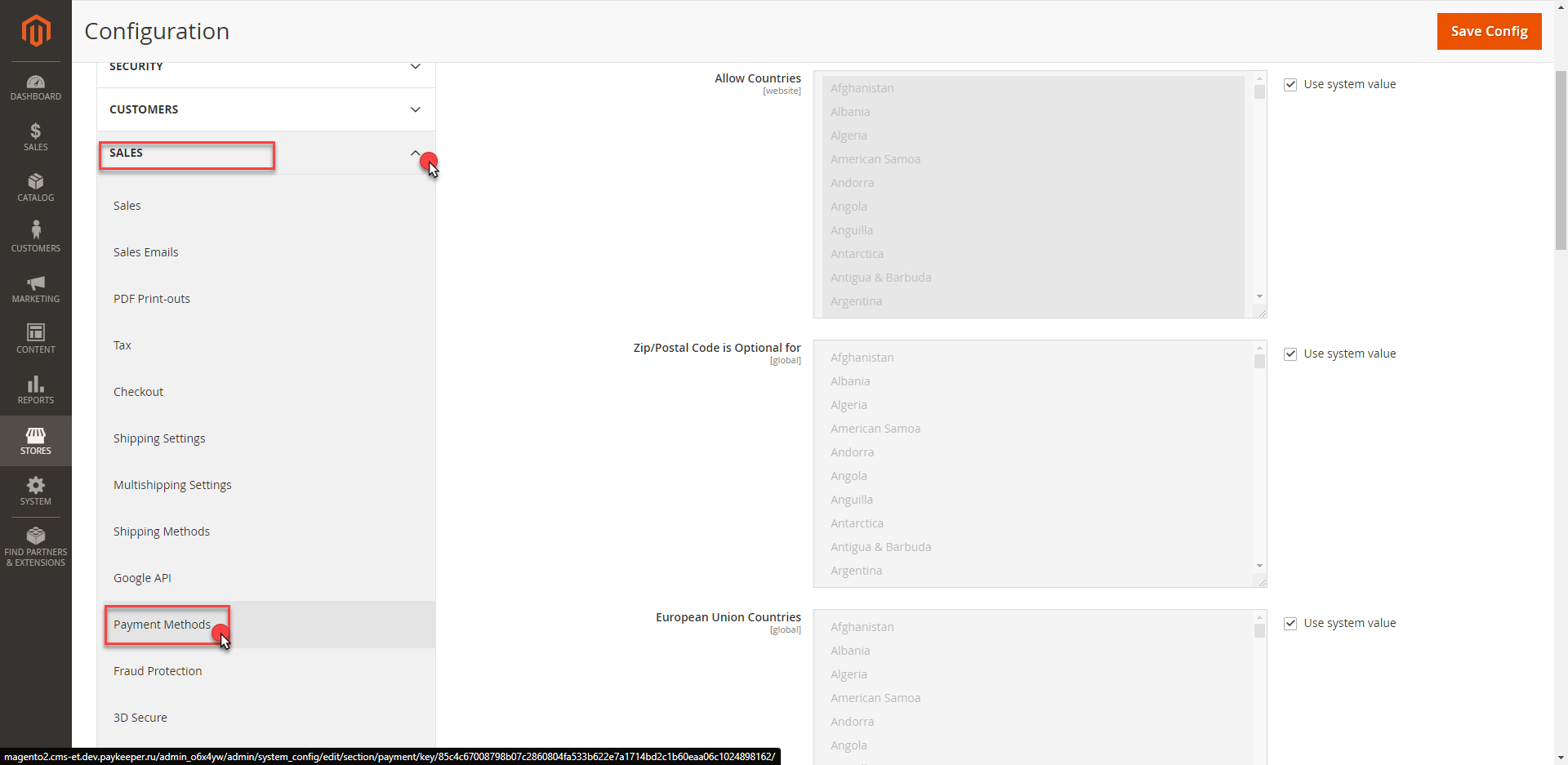The height and width of the screenshot is (765, 1568).
Task: Open the Reports bar chart icon
Action: pos(36,389)
